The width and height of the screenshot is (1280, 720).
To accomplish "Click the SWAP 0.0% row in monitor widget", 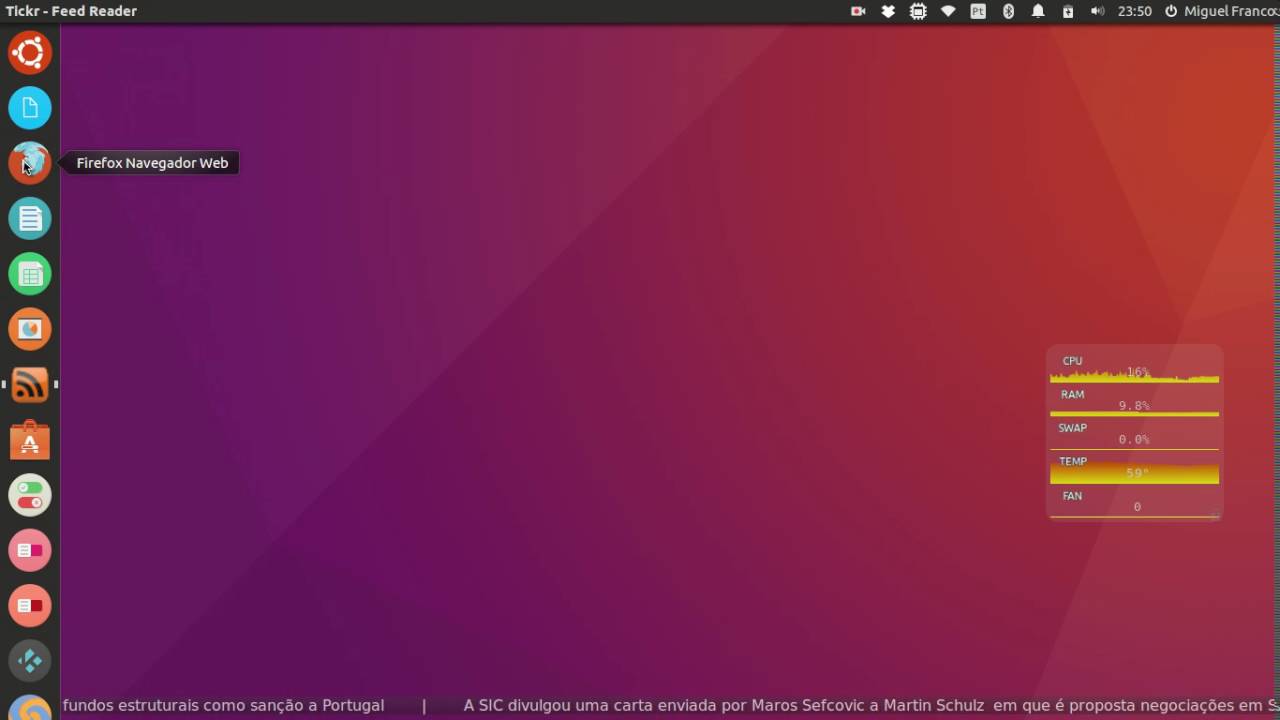I will pos(1134,435).
